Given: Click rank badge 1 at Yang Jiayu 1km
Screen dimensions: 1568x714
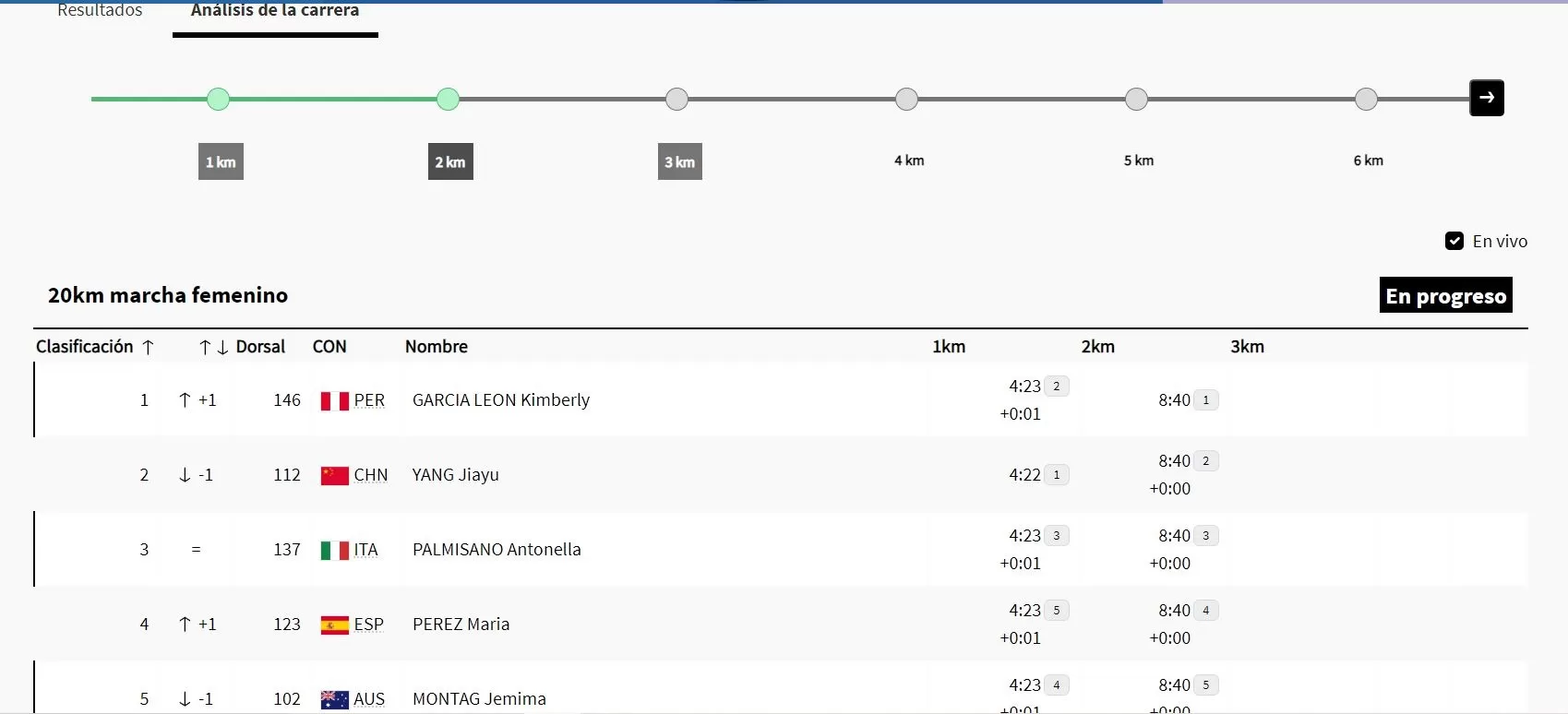Looking at the screenshot, I should (x=1057, y=474).
